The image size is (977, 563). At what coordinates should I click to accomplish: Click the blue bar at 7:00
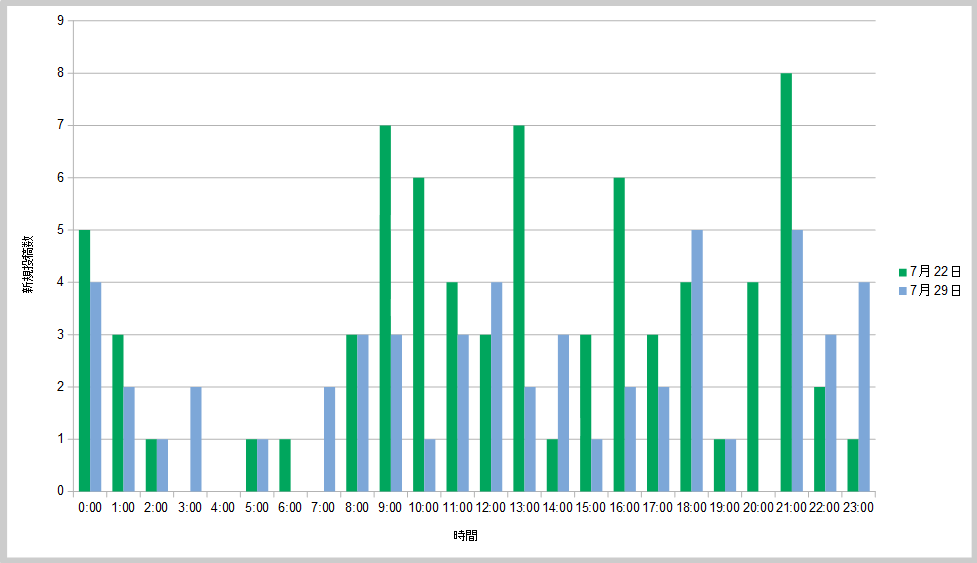pos(329,439)
